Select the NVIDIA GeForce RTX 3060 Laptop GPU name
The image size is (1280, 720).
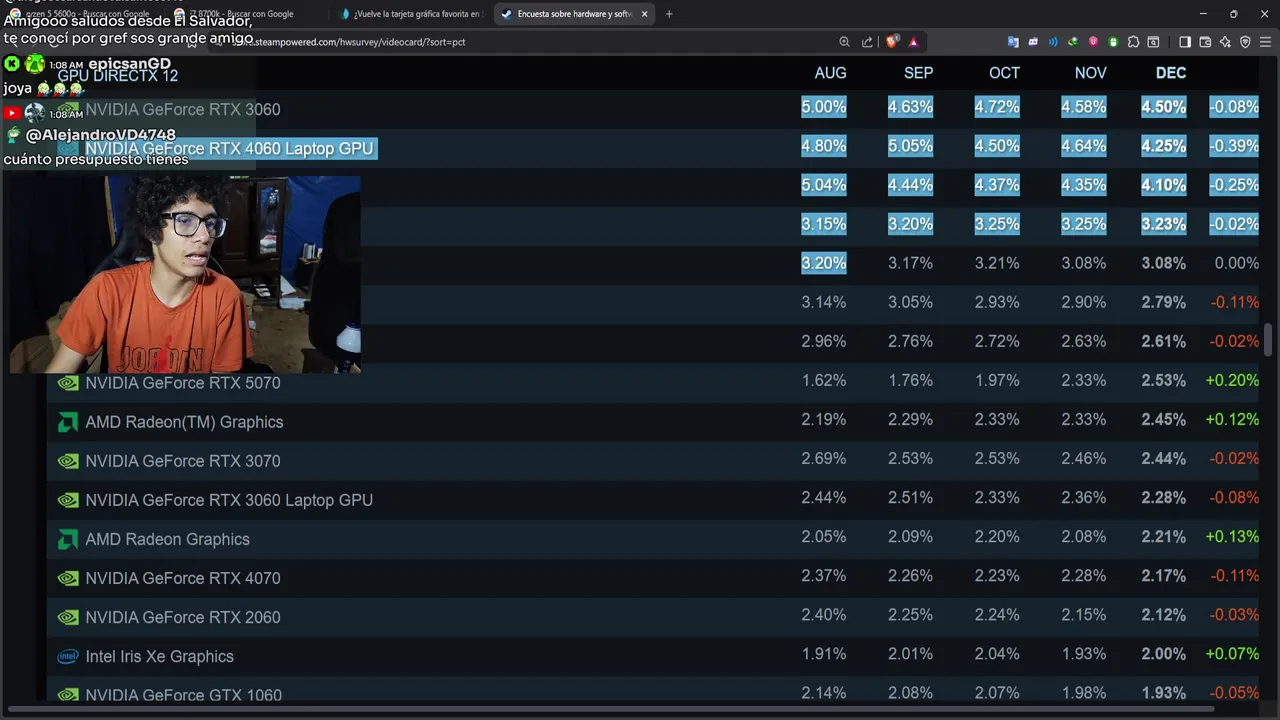229,500
